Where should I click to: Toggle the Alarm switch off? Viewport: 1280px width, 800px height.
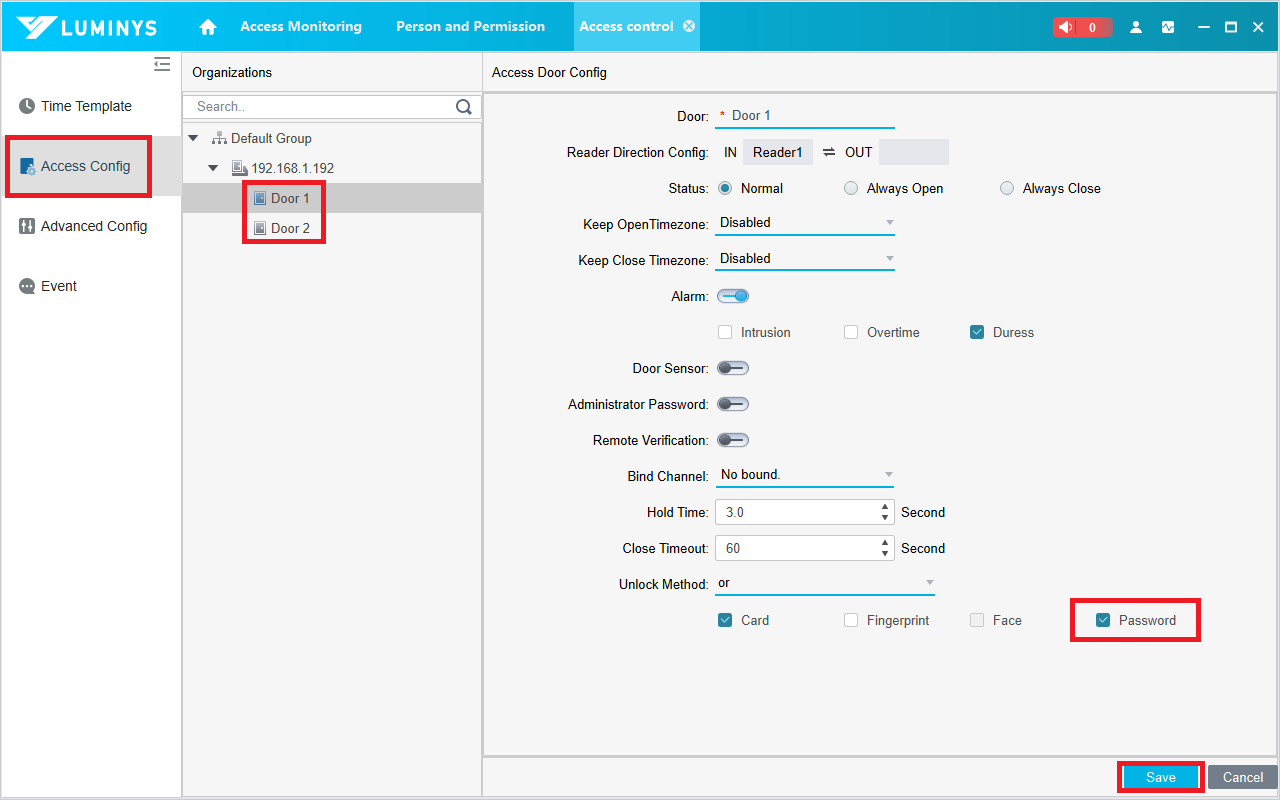tap(733, 296)
